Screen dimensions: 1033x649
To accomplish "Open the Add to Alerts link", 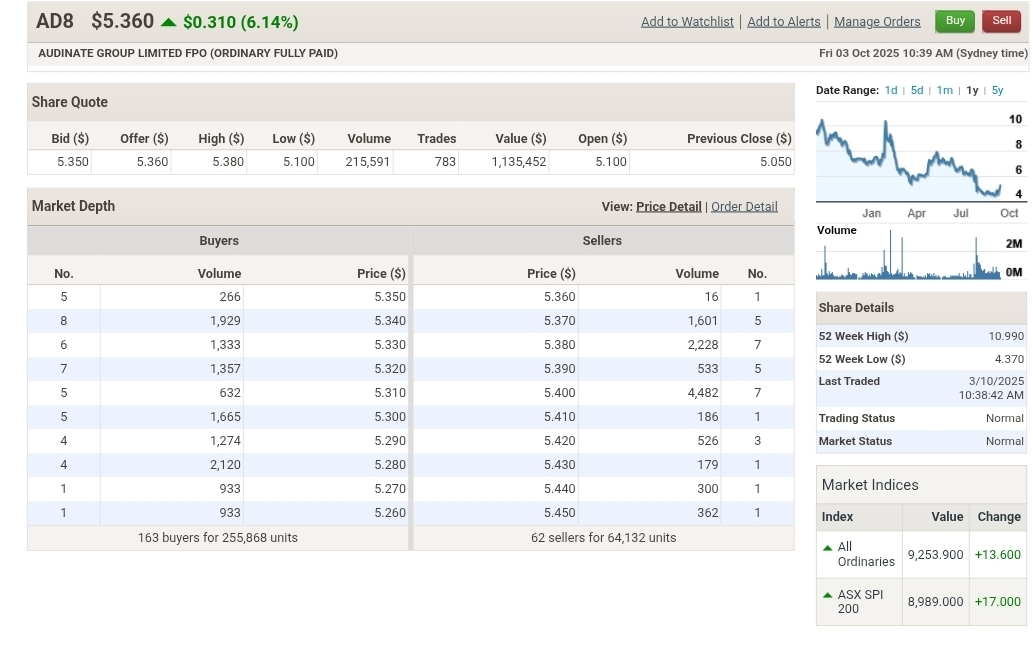I will click(783, 22).
